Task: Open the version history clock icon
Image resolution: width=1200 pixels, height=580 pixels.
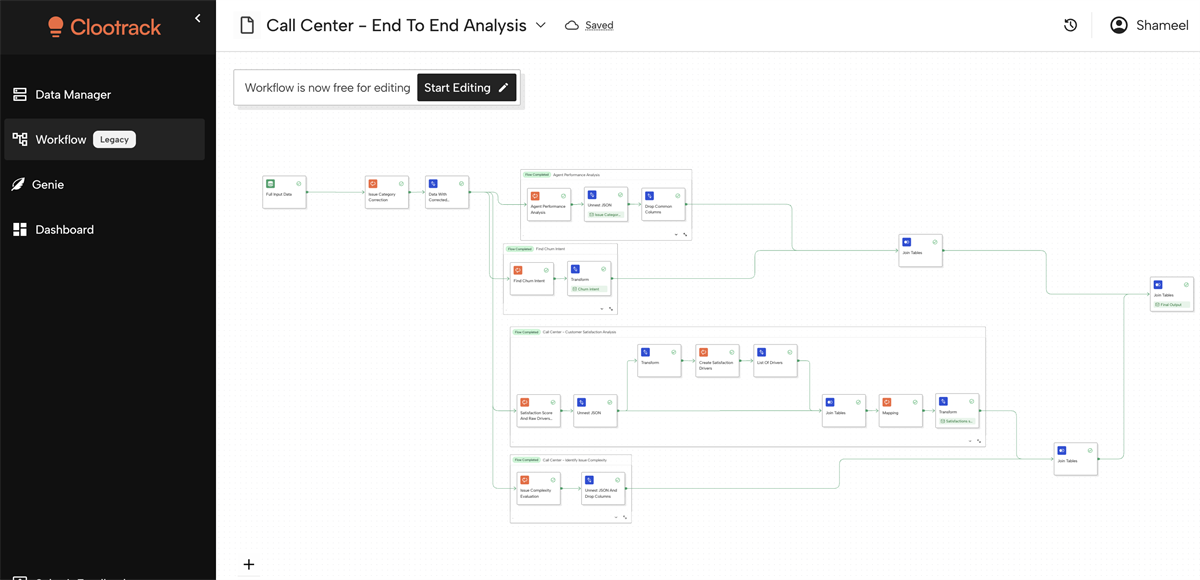Action: click(x=1070, y=25)
